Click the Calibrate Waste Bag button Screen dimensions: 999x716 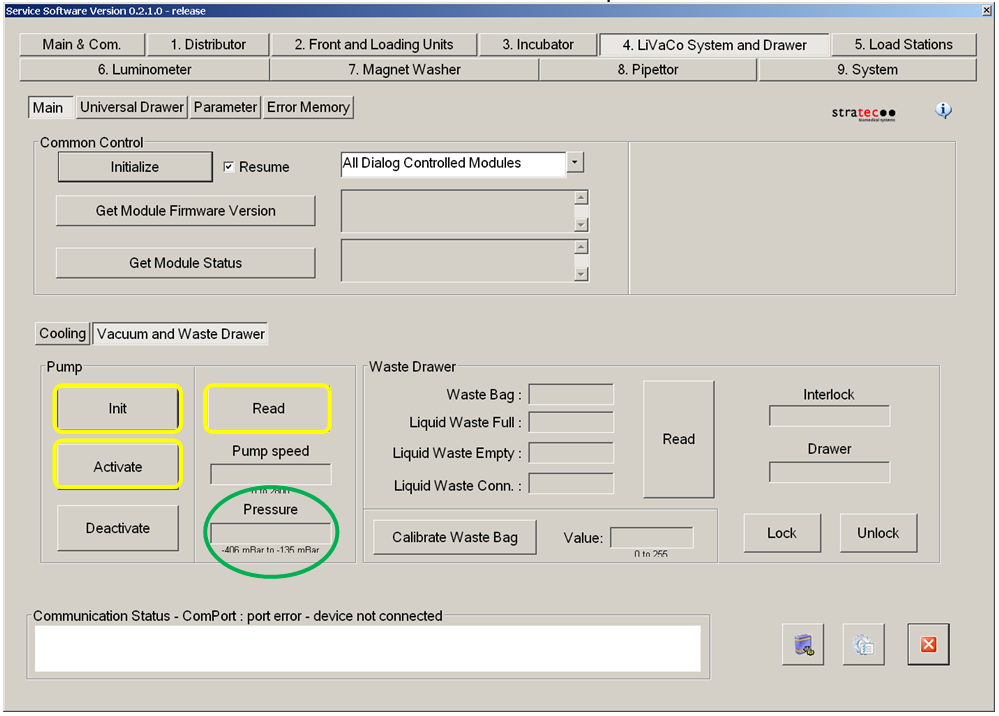454,537
